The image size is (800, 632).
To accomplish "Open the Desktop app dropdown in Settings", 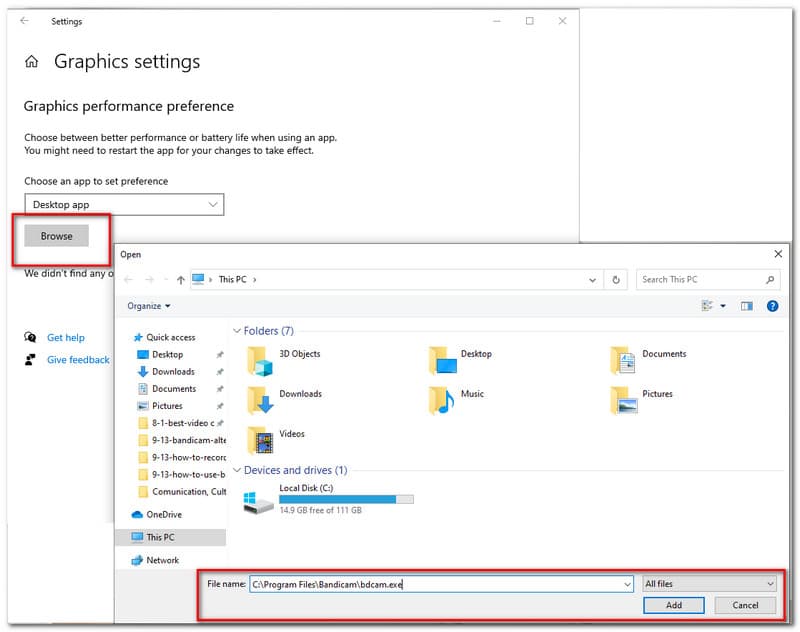I will click(124, 205).
